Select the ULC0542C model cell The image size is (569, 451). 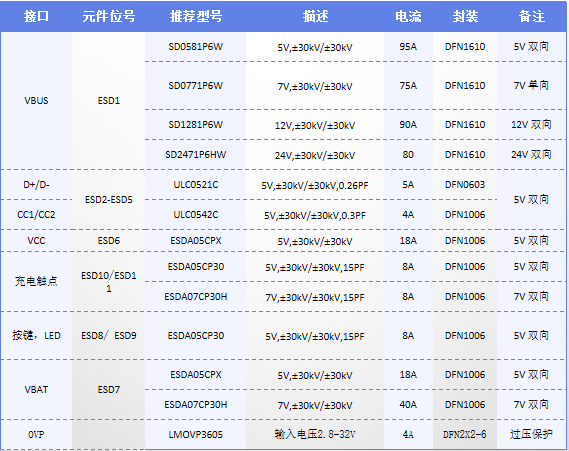coord(196,214)
